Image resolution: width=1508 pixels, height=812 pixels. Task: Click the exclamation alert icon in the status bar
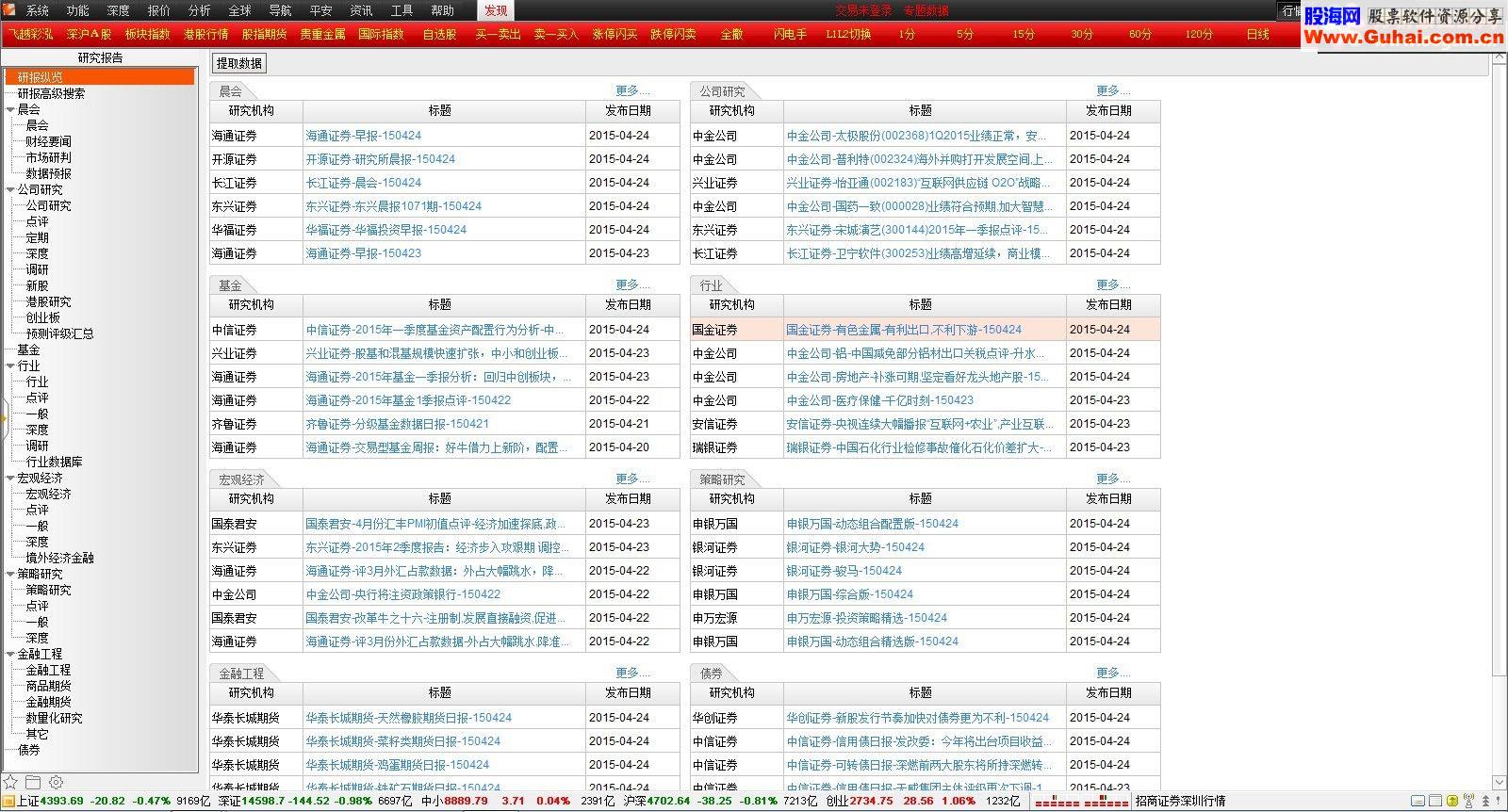coord(1498,801)
